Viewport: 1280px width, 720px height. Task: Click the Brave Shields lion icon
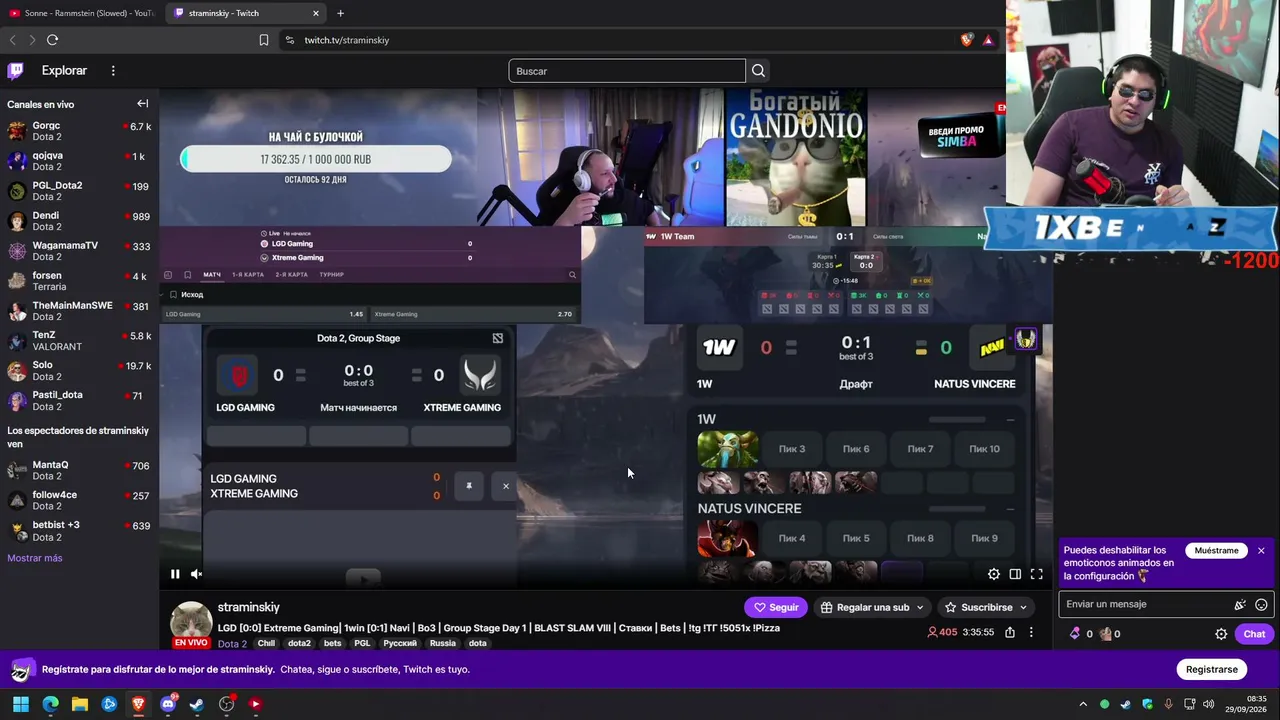(966, 40)
